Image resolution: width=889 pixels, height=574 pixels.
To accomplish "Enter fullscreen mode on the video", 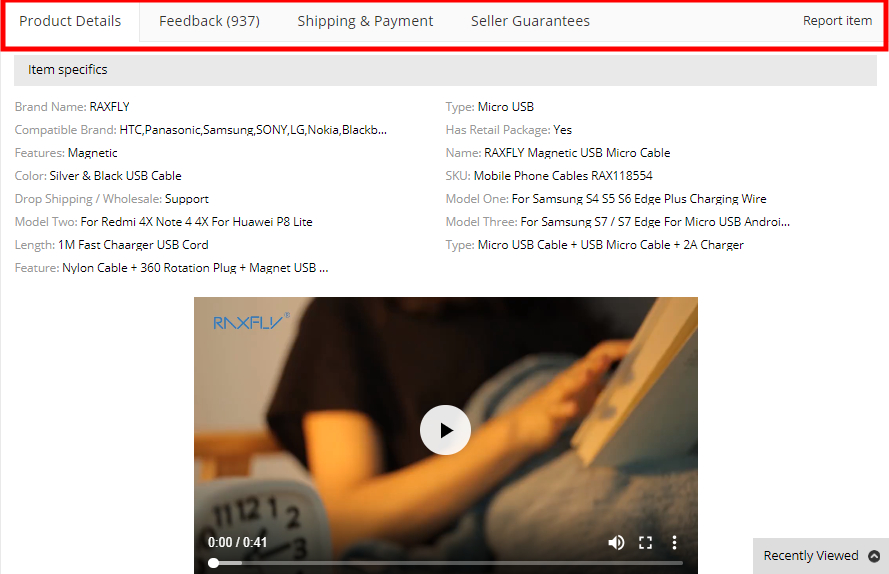I will pyautogui.click(x=645, y=543).
